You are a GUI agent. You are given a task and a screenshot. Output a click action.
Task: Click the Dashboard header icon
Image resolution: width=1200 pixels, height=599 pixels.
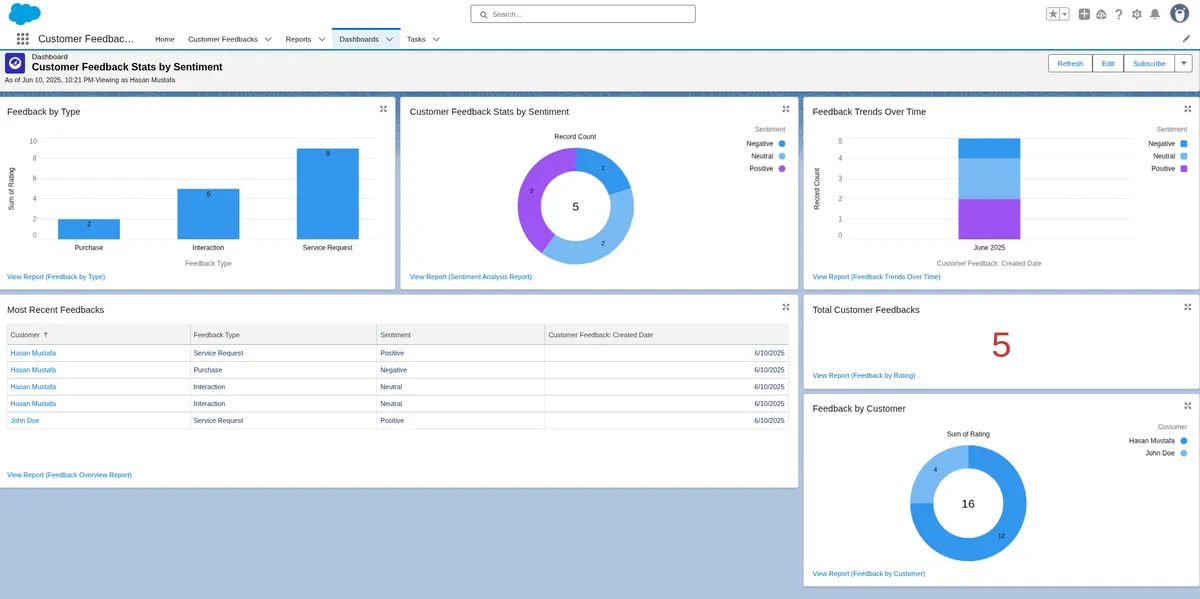(15, 63)
